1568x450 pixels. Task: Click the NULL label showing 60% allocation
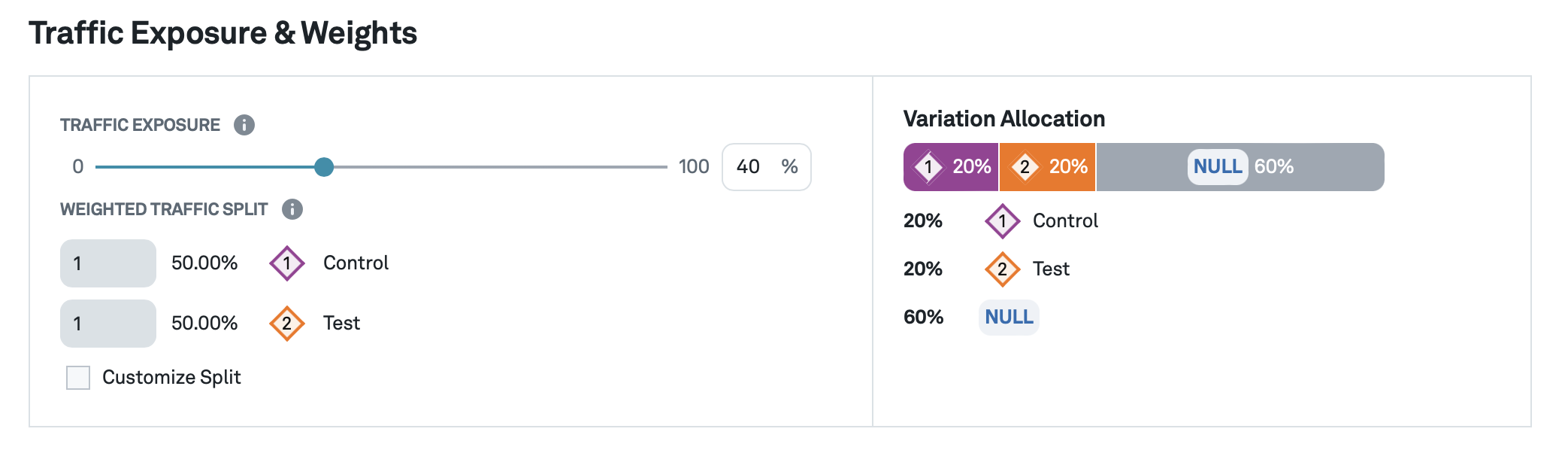1009,317
